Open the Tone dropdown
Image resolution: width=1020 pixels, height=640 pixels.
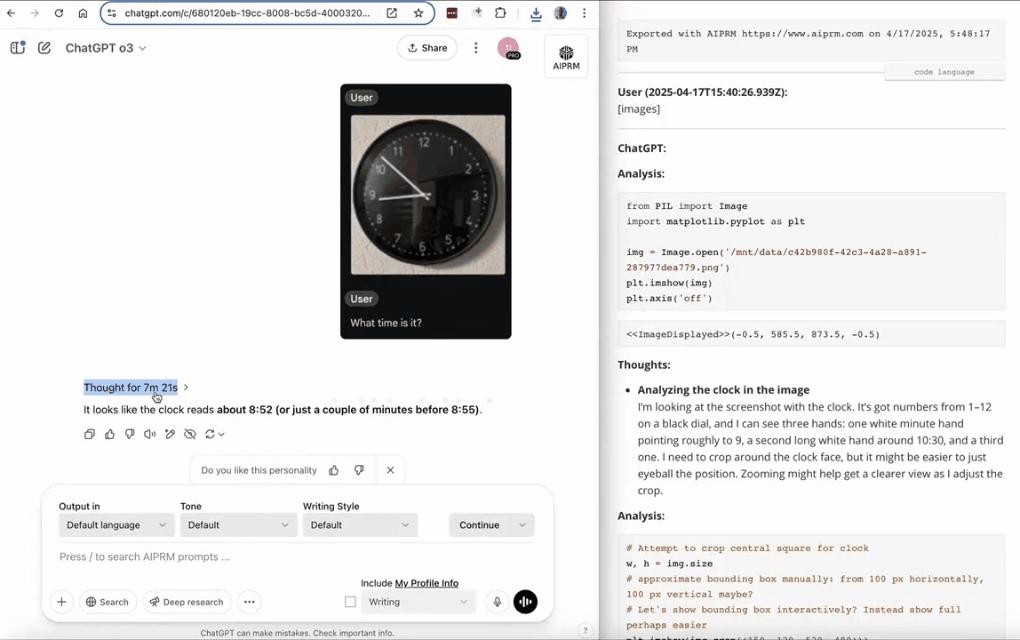pos(238,525)
